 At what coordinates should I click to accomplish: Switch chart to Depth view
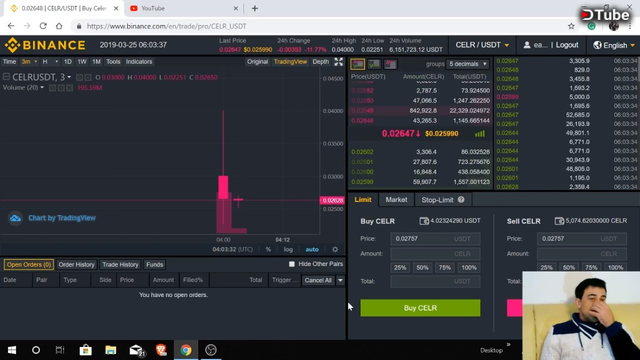click(x=320, y=62)
